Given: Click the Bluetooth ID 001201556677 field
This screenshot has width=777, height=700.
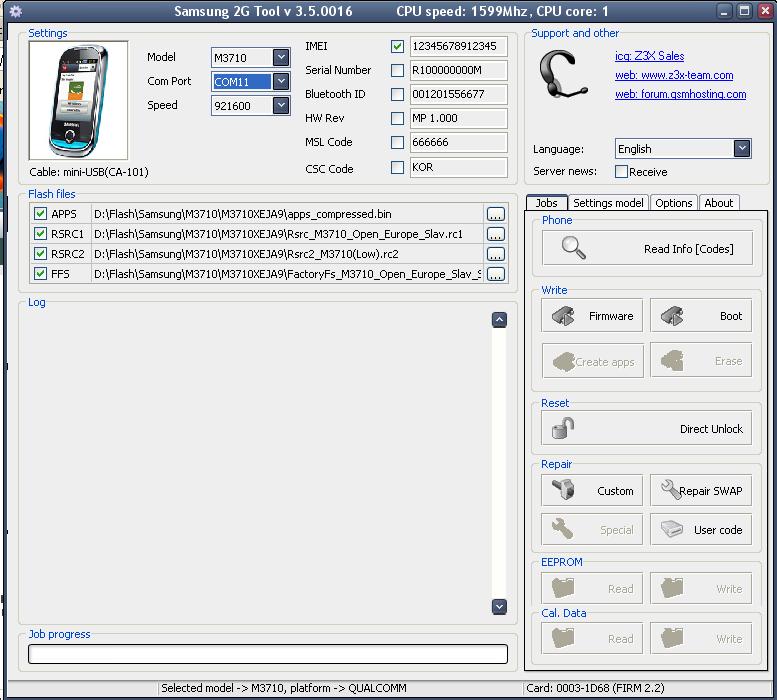Looking at the screenshot, I should point(458,94).
